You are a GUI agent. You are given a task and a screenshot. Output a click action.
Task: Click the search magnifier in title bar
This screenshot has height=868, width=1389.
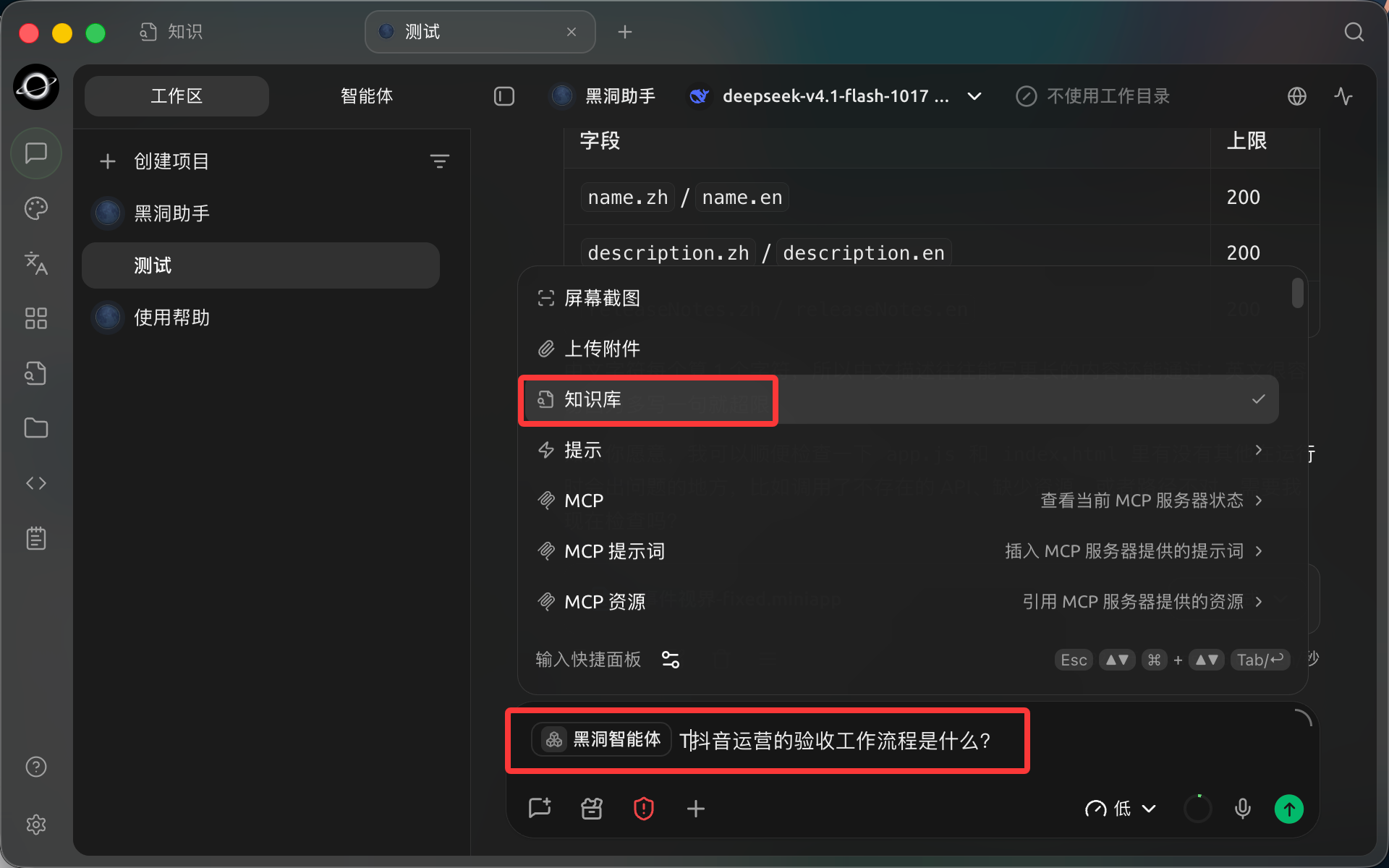pyautogui.click(x=1354, y=32)
